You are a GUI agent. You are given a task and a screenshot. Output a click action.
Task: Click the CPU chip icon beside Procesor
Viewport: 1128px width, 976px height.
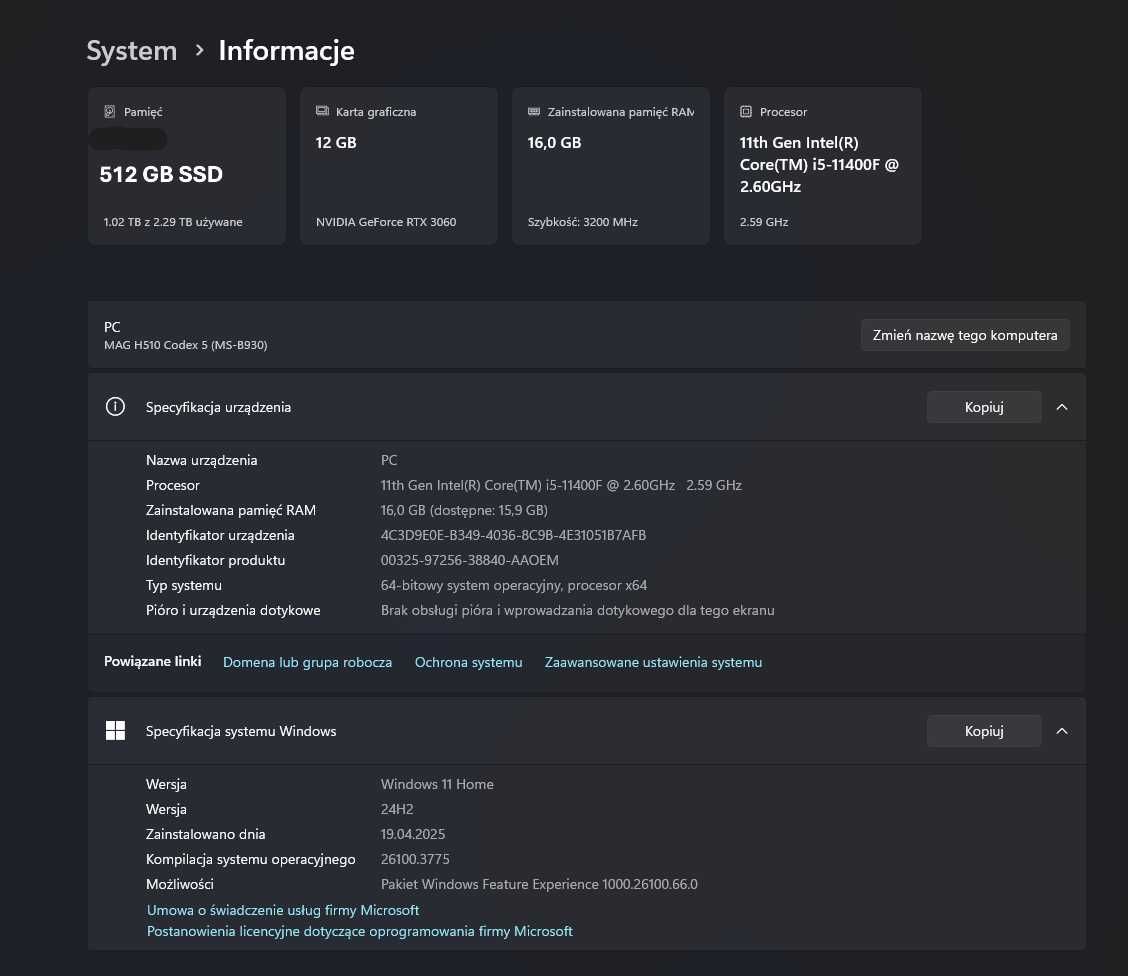click(x=746, y=111)
